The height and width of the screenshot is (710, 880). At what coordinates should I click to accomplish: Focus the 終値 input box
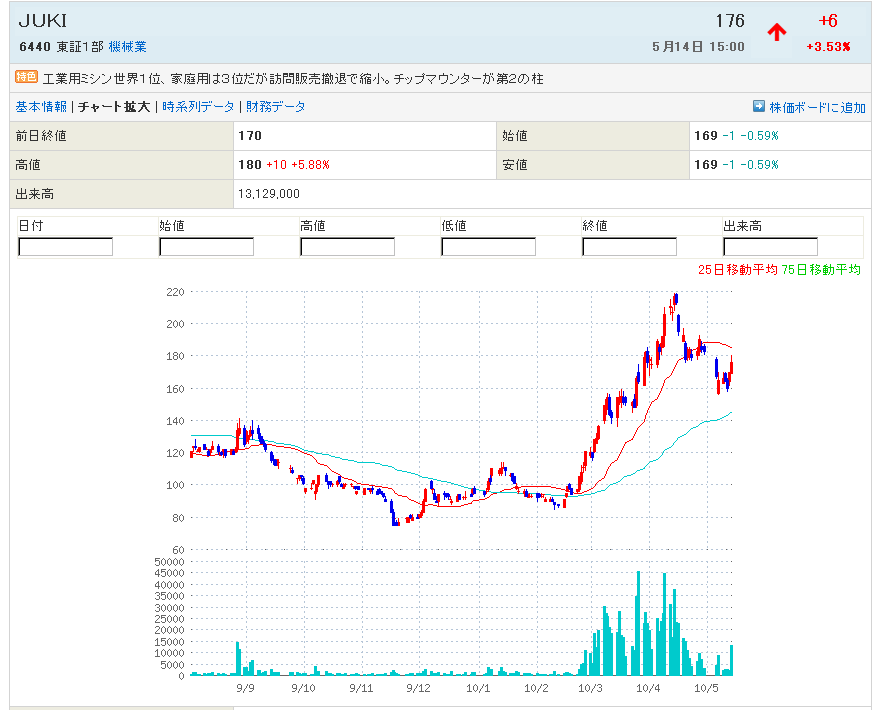pyautogui.click(x=630, y=247)
